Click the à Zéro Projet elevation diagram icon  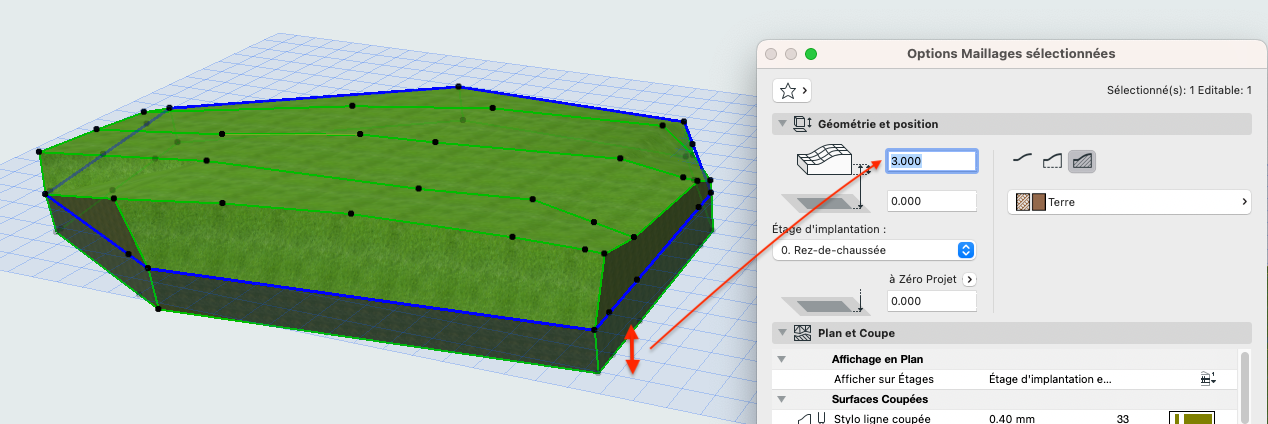[824, 302]
